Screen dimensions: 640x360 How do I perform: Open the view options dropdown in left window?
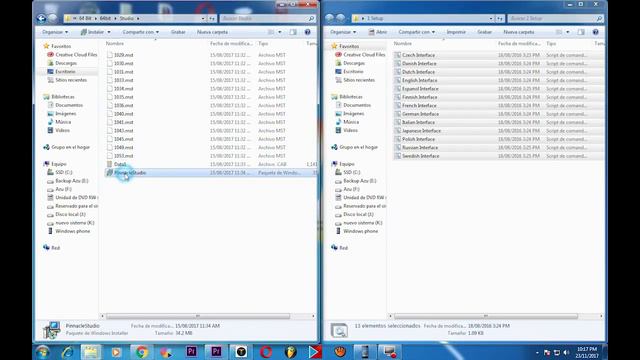[280, 32]
